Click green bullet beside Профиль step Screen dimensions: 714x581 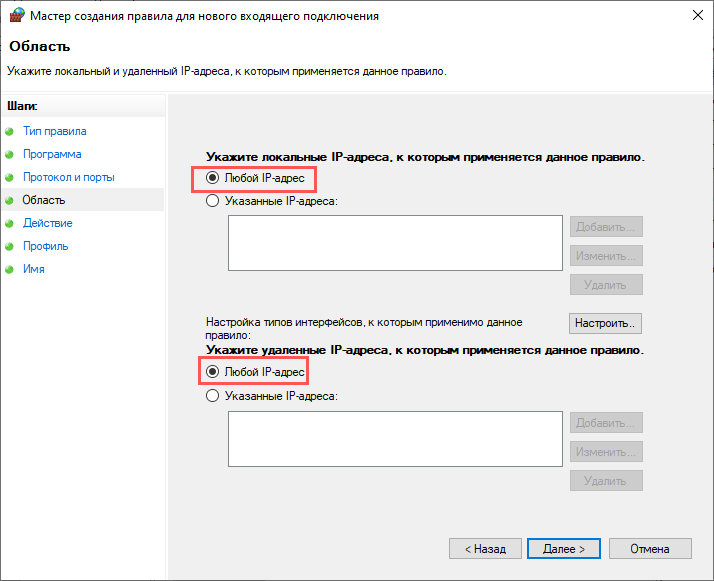(9, 246)
